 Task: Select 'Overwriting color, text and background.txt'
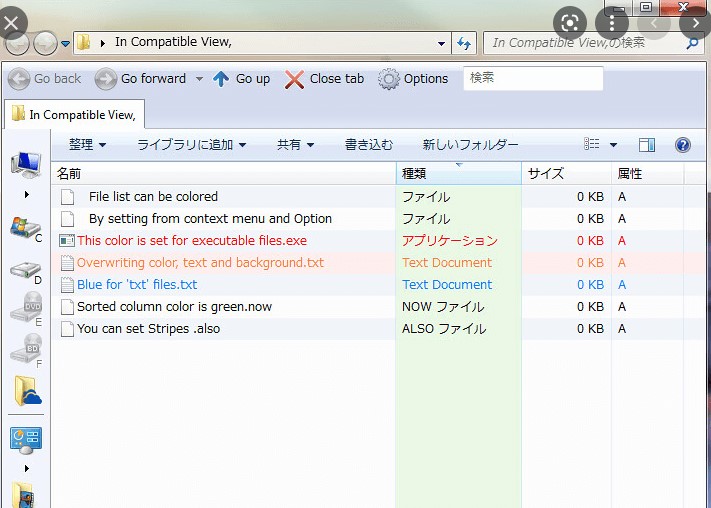pos(200,263)
